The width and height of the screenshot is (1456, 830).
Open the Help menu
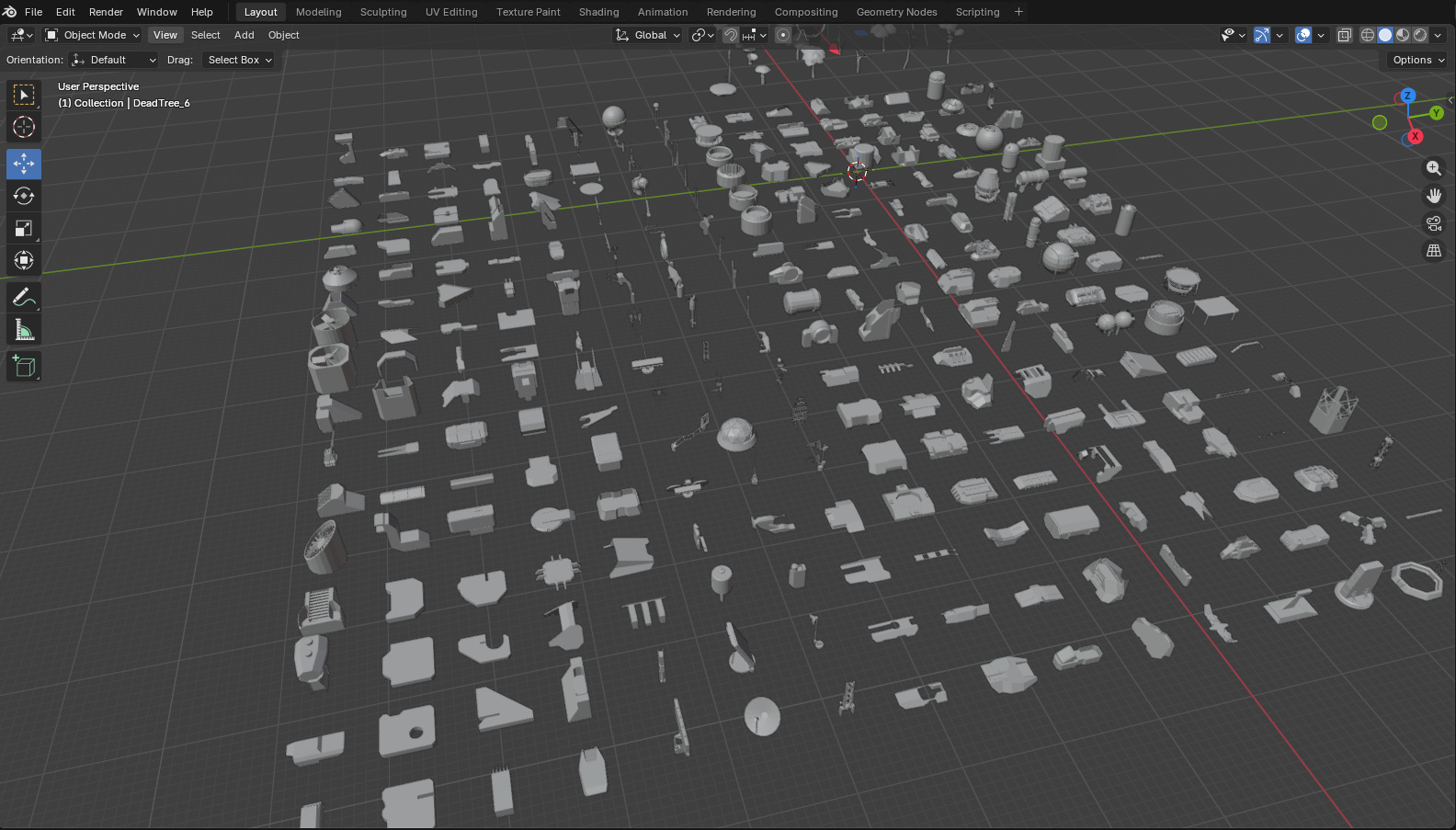tap(201, 12)
